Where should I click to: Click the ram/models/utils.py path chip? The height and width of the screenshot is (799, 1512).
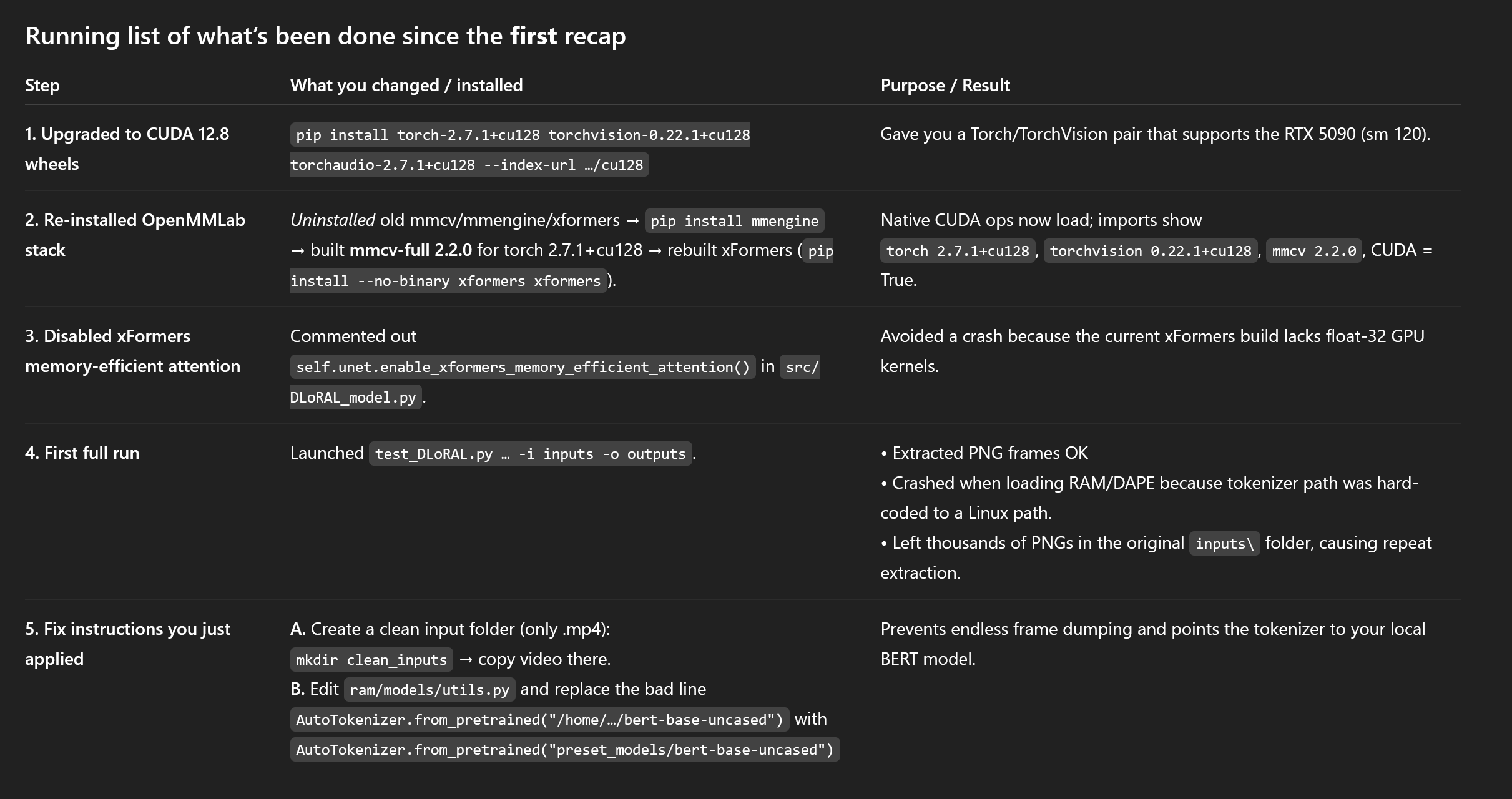pos(430,690)
